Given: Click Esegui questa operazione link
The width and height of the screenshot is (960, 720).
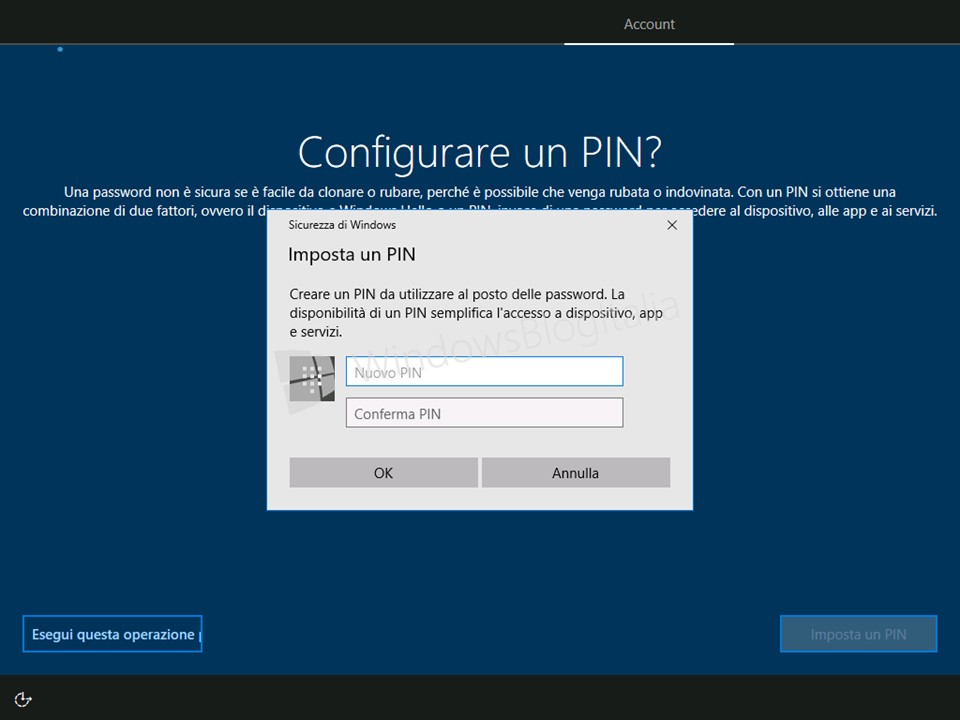Looking at the screenshot, I should click(x=113, y=634).
